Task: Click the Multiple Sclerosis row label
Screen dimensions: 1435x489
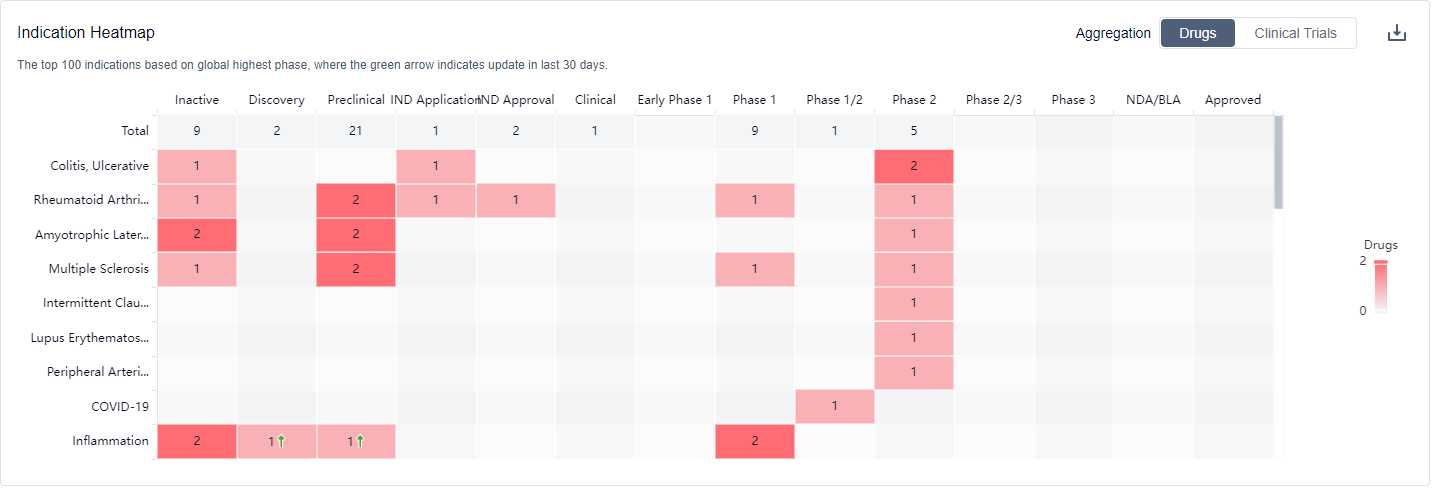Action: (x=99, y=270)
